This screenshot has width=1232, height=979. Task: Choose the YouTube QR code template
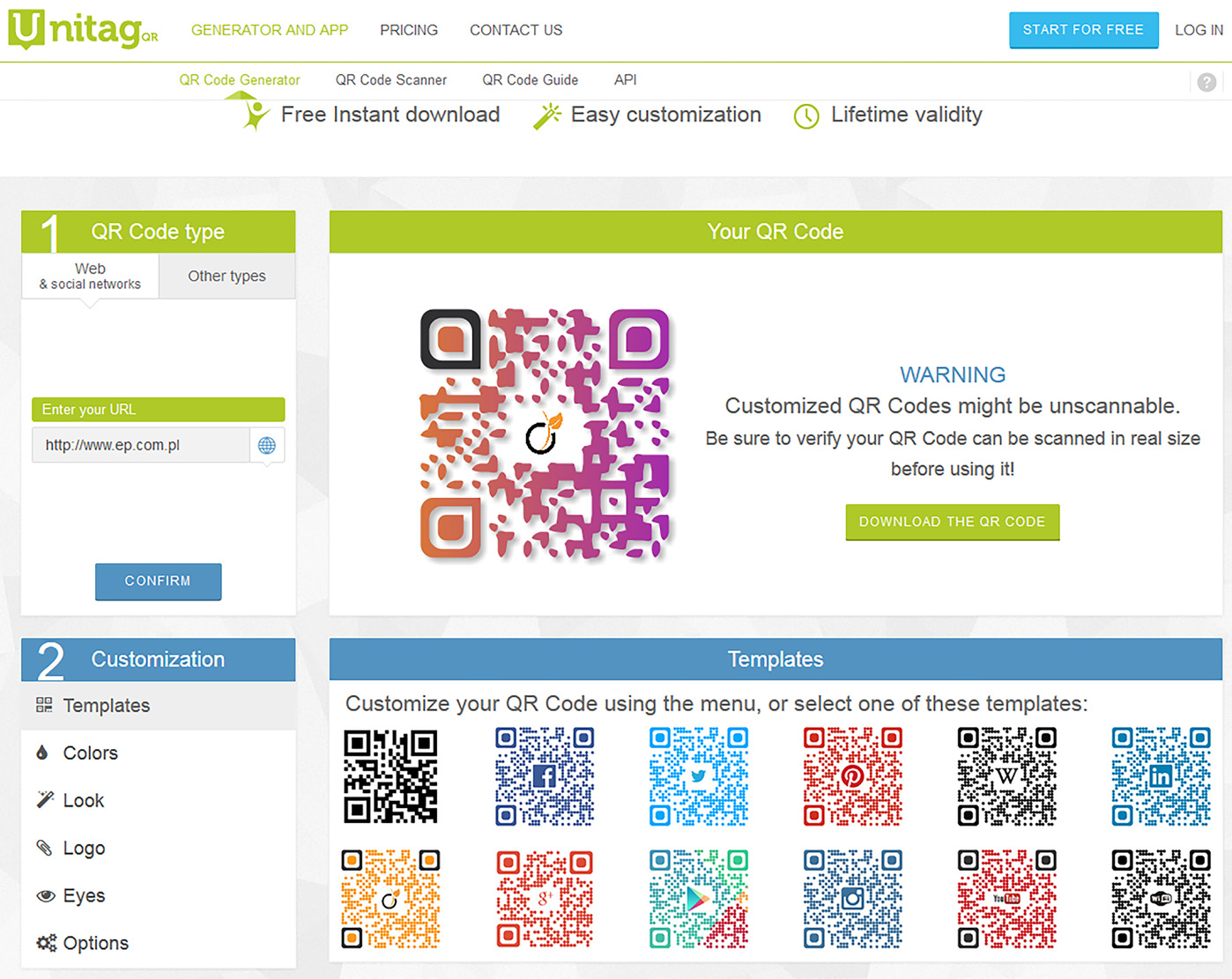coord(1006,899)
